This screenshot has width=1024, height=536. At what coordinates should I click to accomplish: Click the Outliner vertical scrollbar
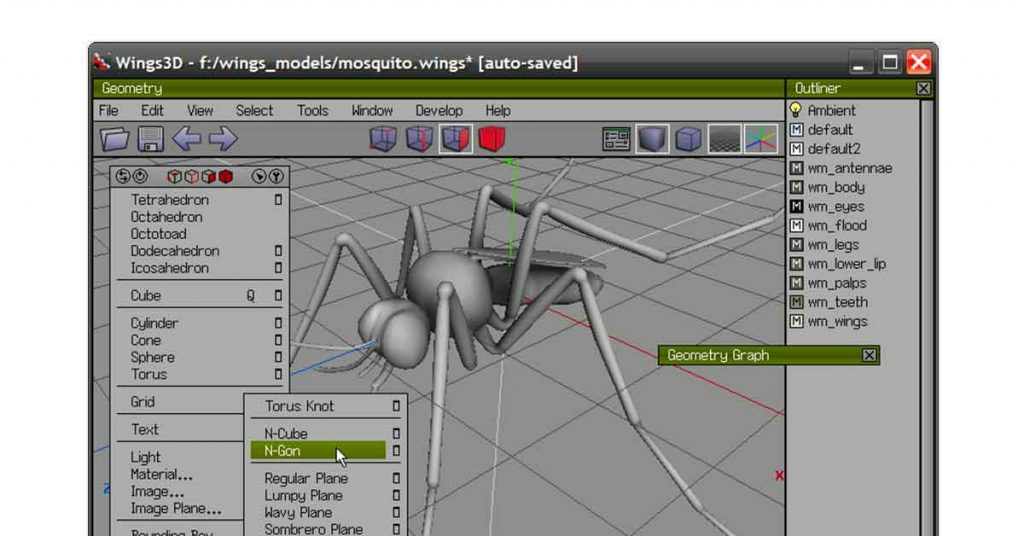pyautogui.click(x=927, y=317)
